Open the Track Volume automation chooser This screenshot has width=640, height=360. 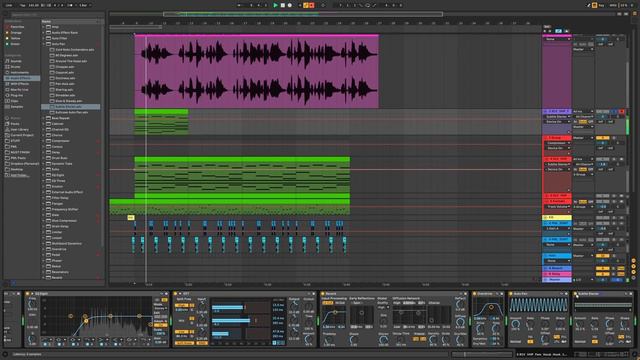(558, 207)
